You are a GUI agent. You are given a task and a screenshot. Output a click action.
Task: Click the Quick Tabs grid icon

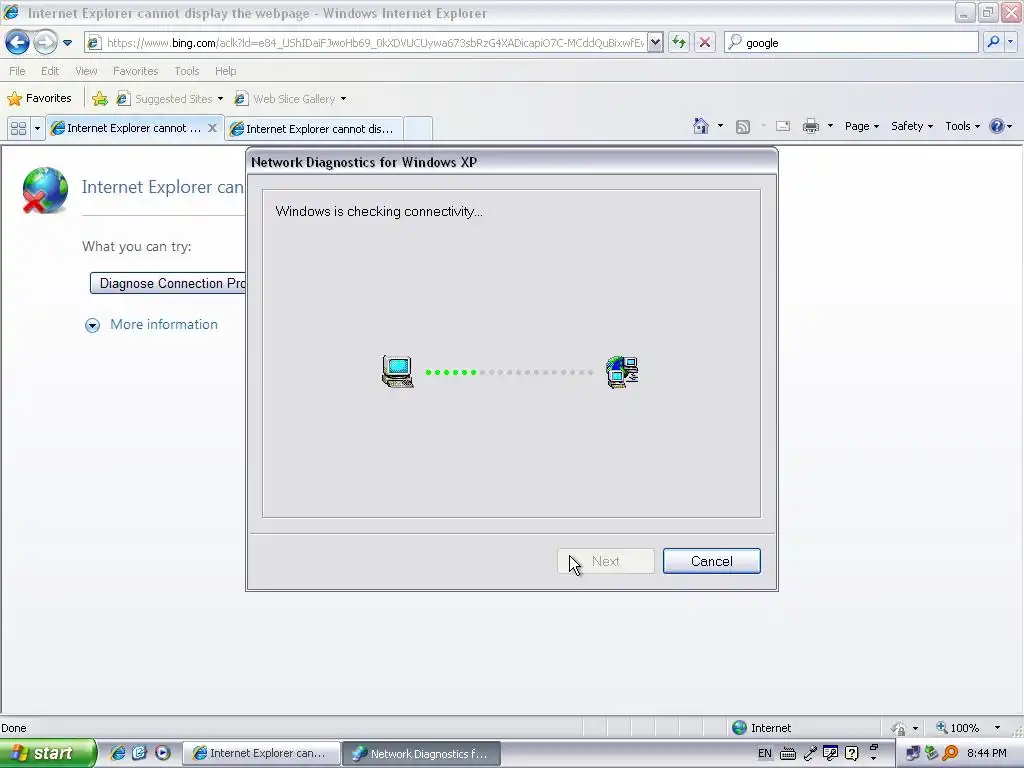(18, 129)
